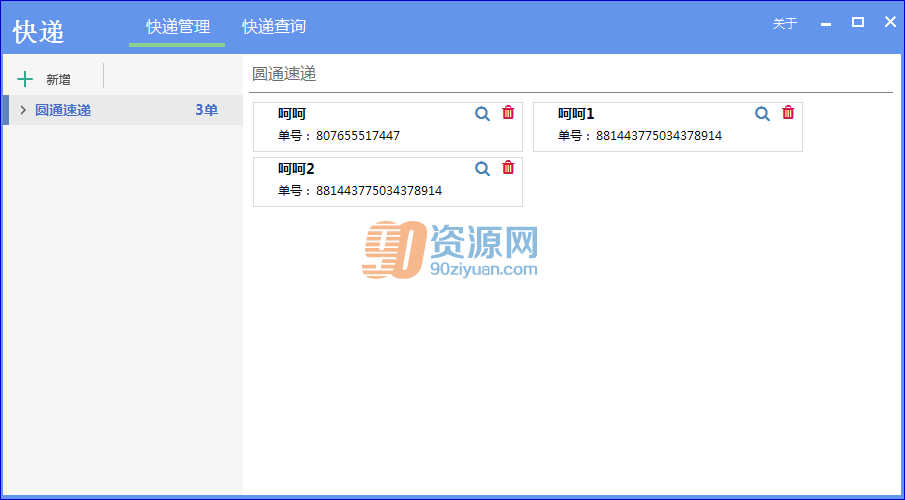Search tracking info for 呵呵 package
The image size is (905, 500).
(483, 114)
